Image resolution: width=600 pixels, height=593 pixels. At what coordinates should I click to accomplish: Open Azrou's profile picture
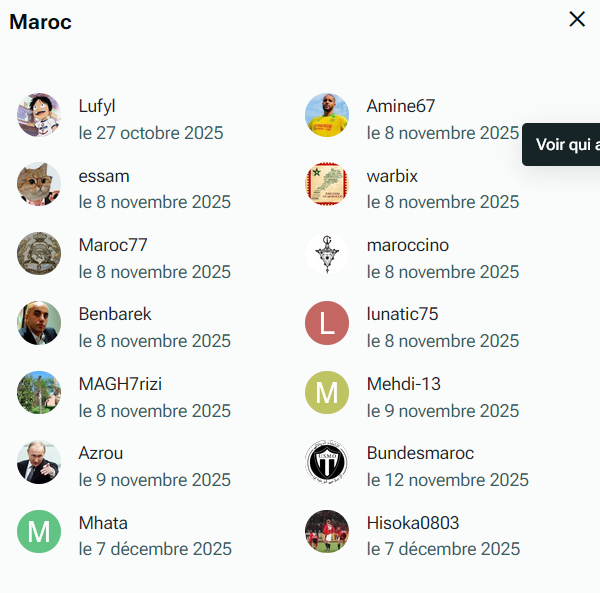[x=39, y=462]
